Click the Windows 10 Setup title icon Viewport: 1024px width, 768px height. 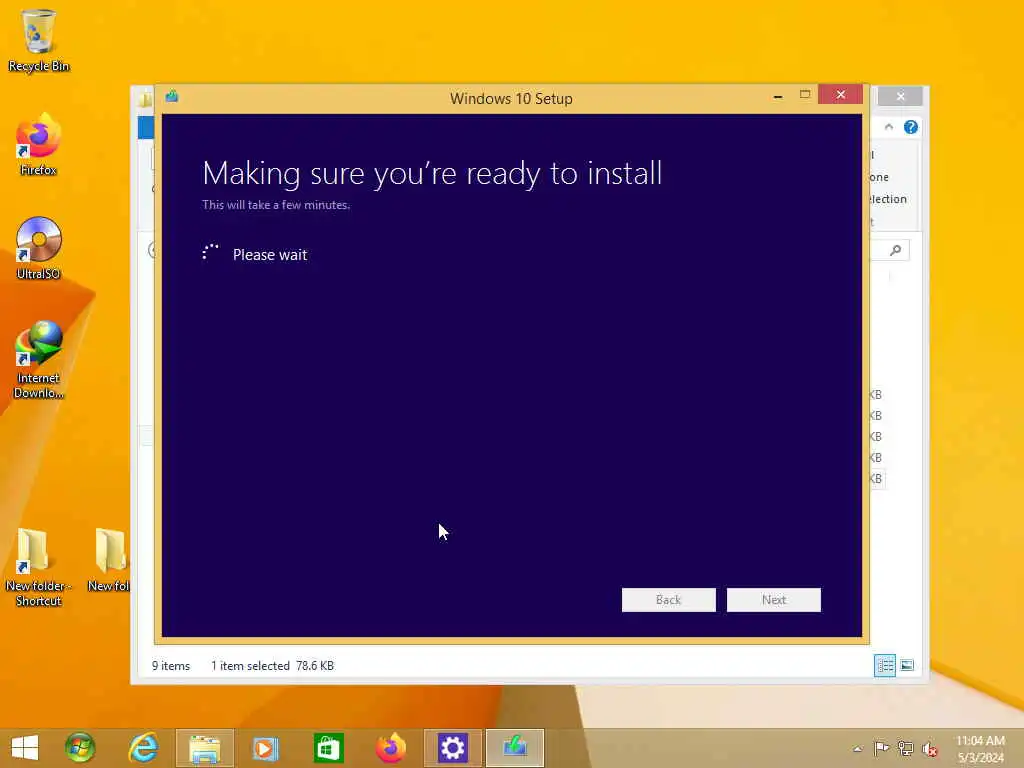click(172, 97)
